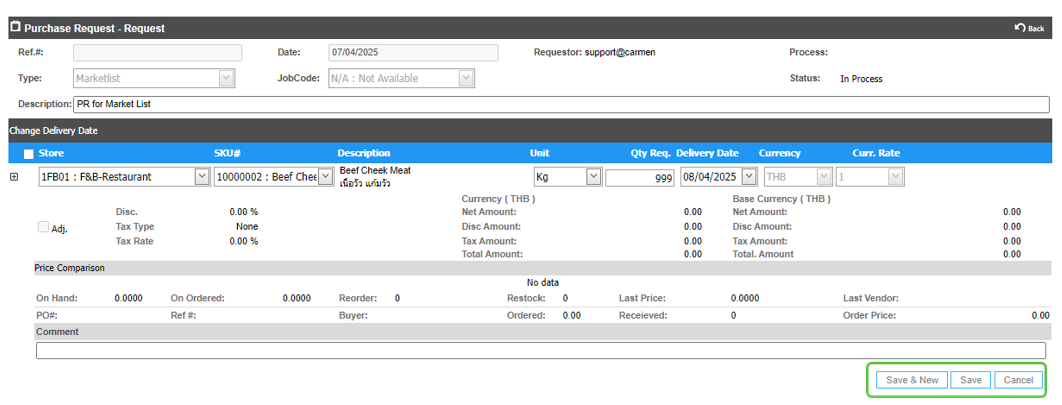The image size is (1062, 405).
Task: Open the Type Marketlist dropdown
Action: click(226, 78)
